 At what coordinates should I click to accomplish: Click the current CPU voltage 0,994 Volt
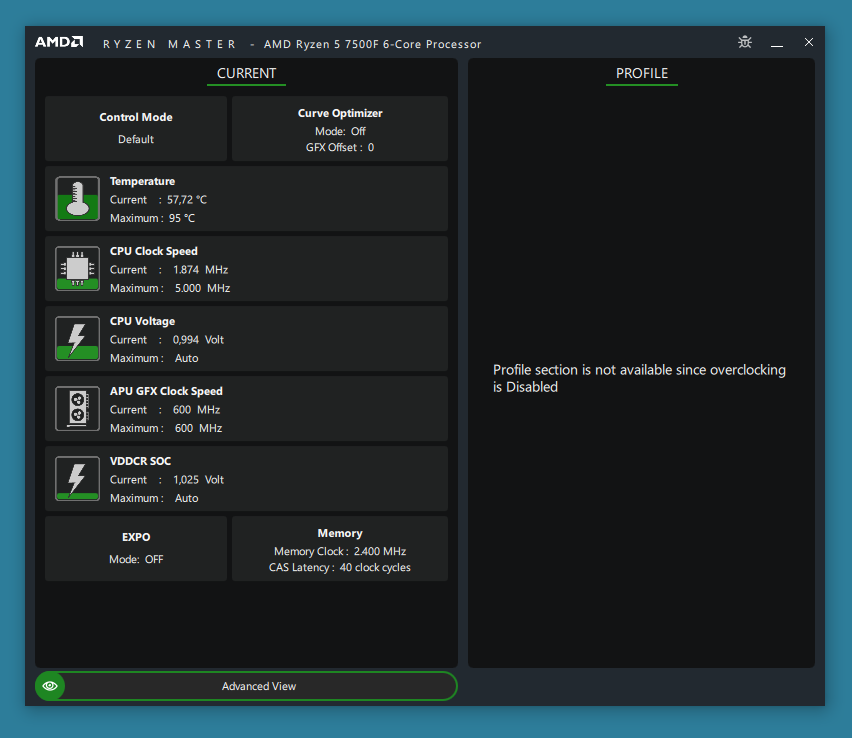[x=198, y=340]
